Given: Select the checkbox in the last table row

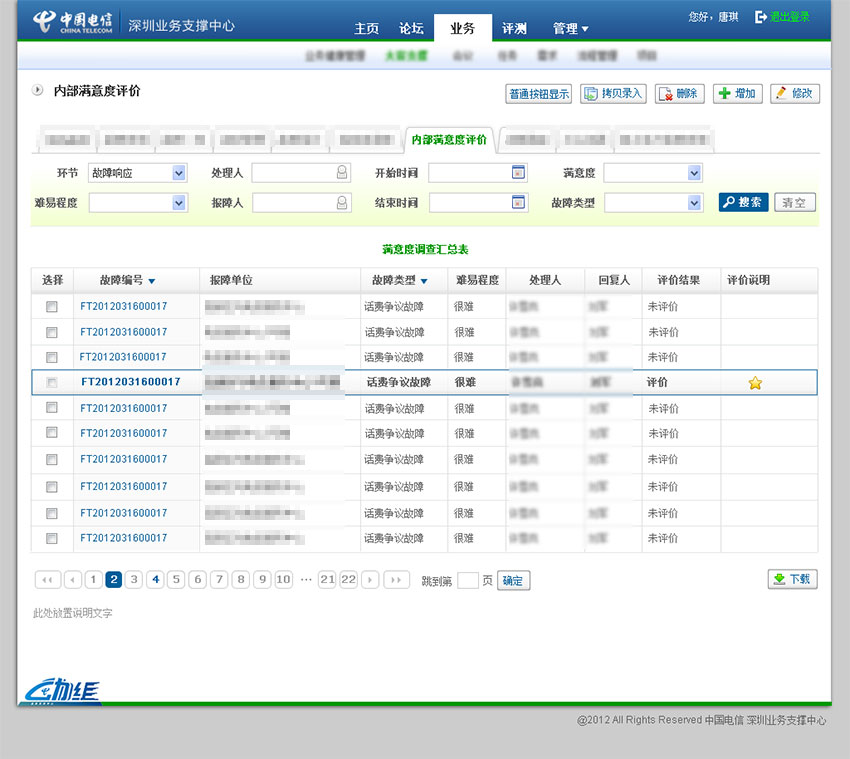Looking at the screenshot, I should pos(52,538).
